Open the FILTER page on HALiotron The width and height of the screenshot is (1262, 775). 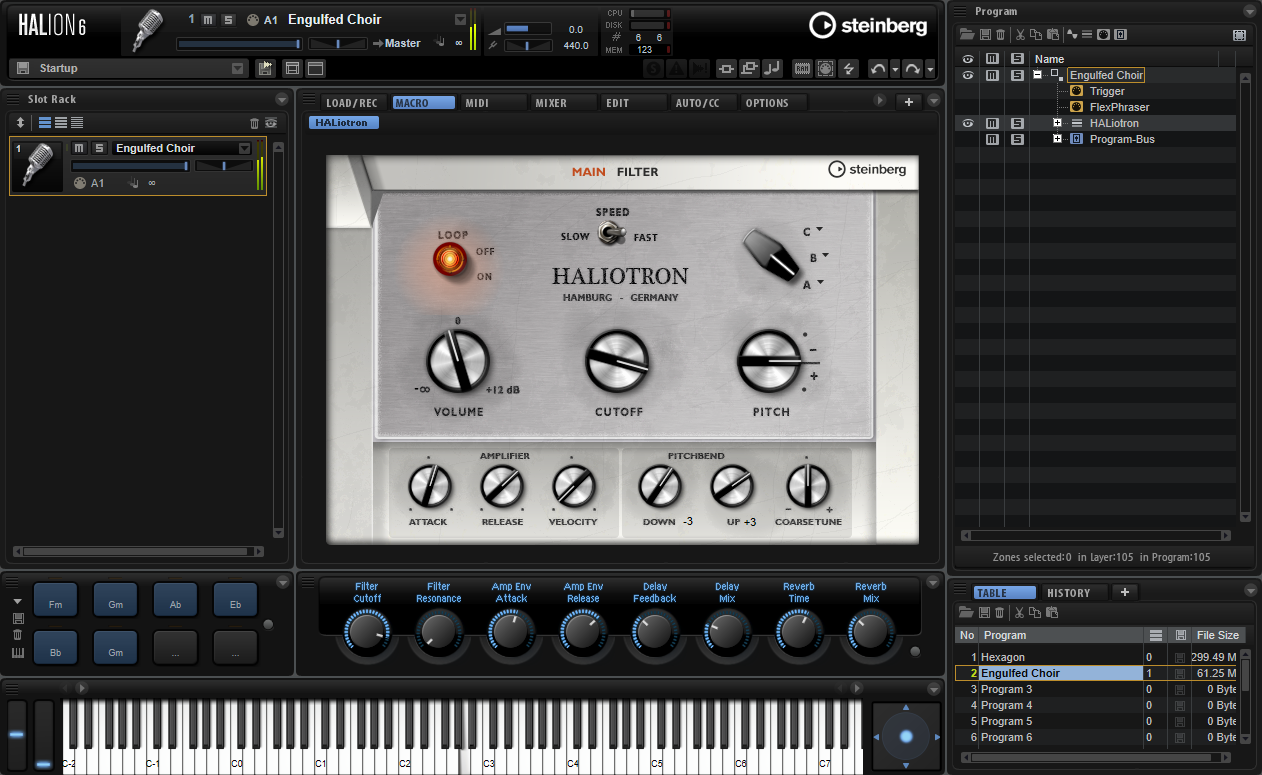pyautogui.click(x=638, y=172)
